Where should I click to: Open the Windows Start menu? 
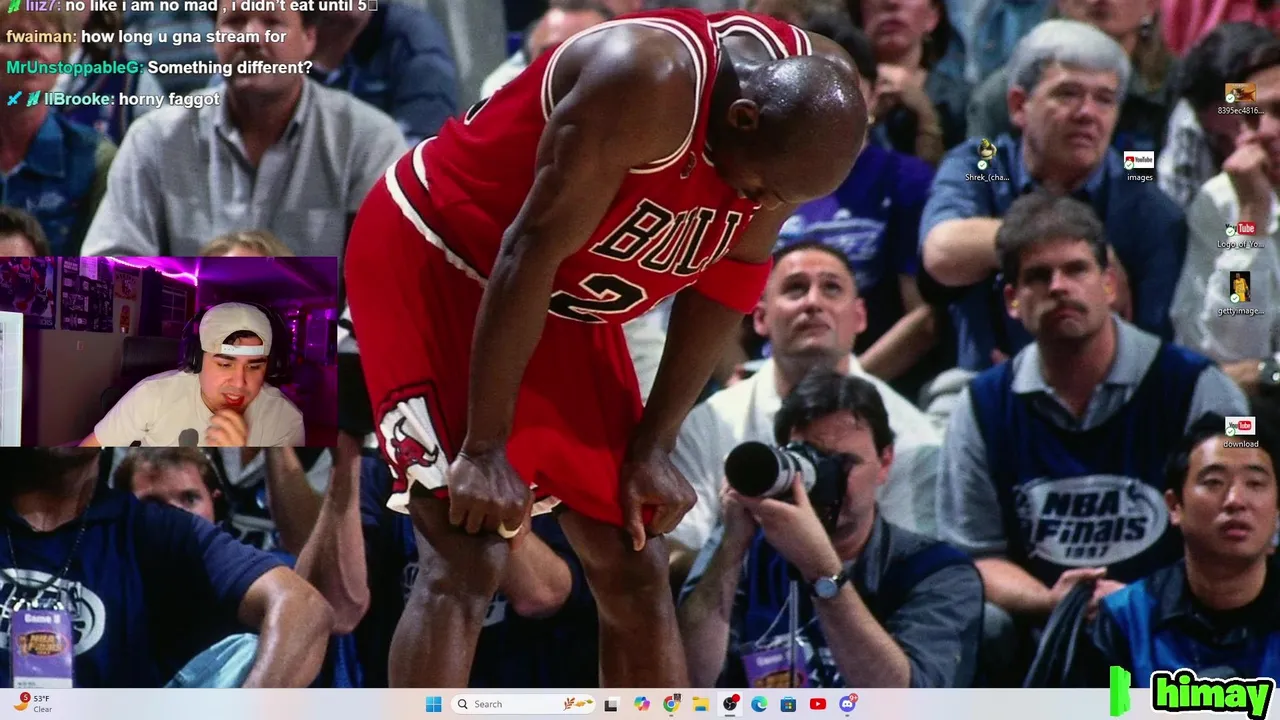433,704
